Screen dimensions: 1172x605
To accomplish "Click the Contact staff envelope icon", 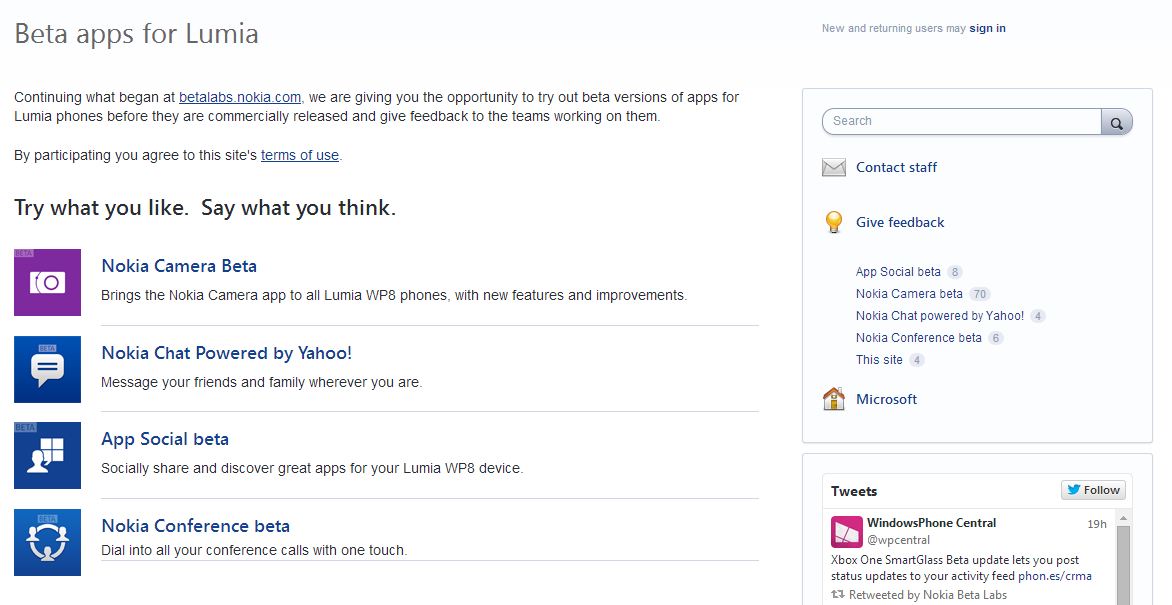I will (x=833, y=167).
